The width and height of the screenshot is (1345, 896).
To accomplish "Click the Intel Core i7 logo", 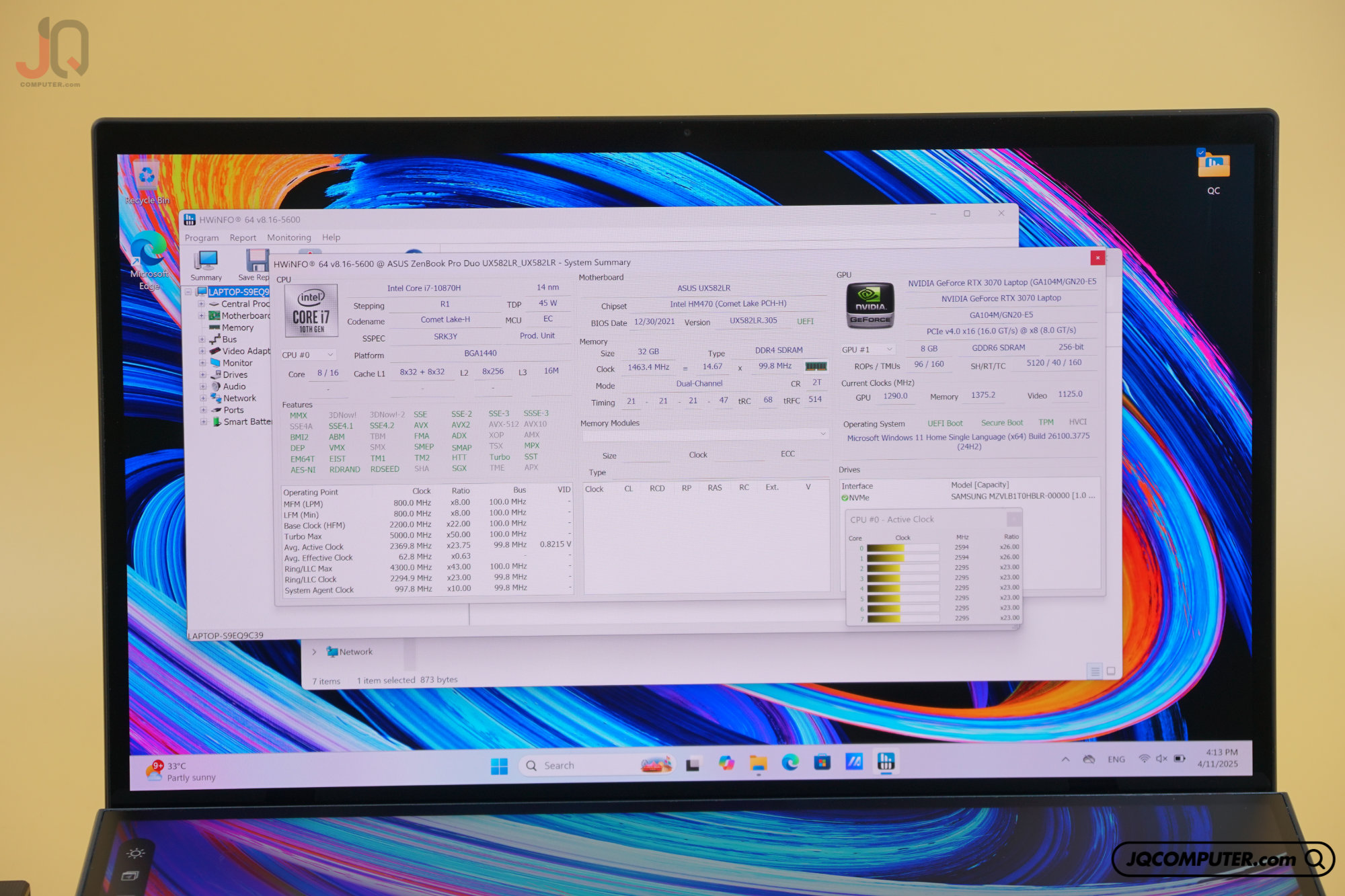I will pyautogui.click(x=311, y=311).
